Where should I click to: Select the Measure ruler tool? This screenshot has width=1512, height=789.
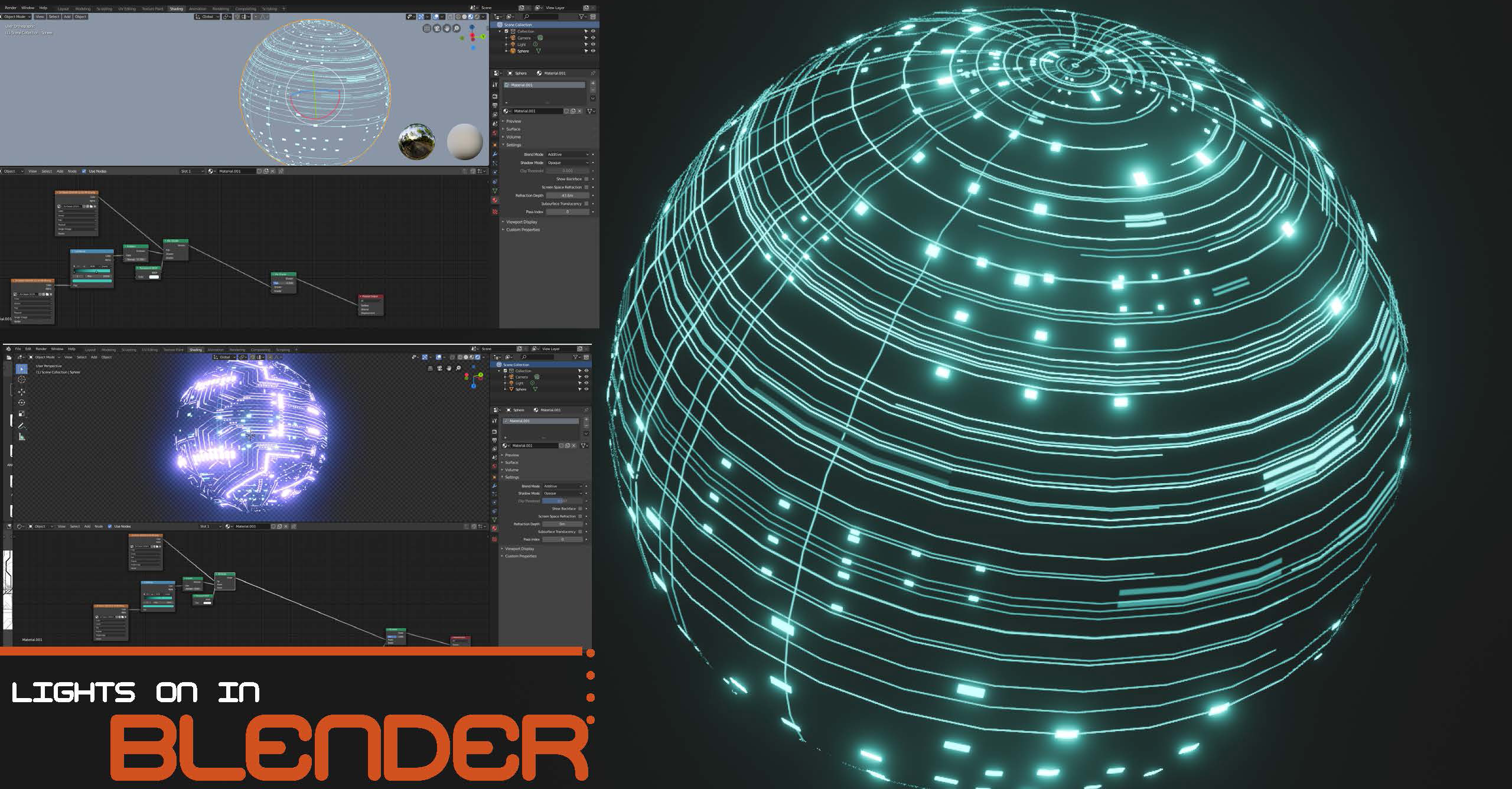[x=22, y=437]
